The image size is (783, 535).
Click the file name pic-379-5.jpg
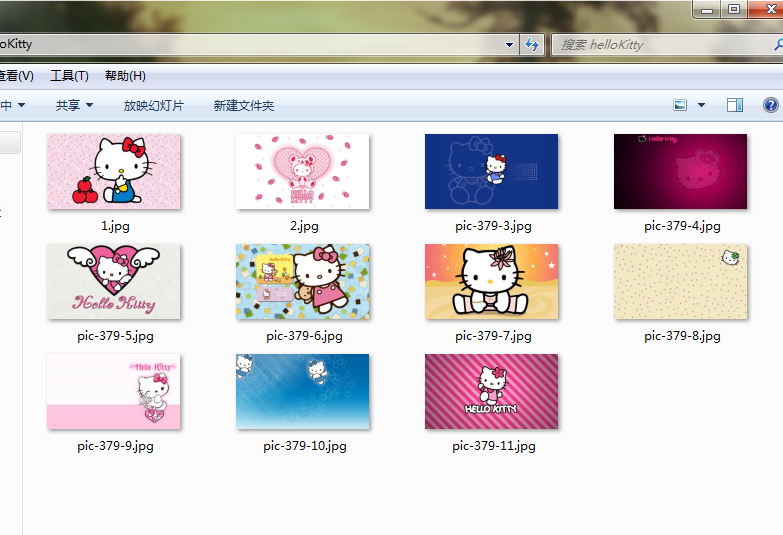(115, 336)
